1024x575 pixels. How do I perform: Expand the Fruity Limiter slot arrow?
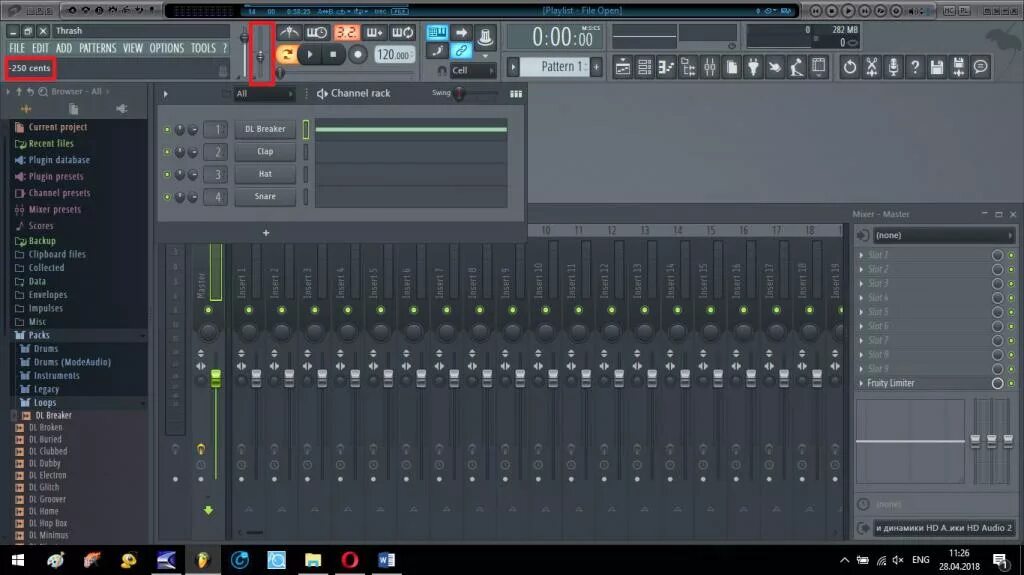pos(861,384)
